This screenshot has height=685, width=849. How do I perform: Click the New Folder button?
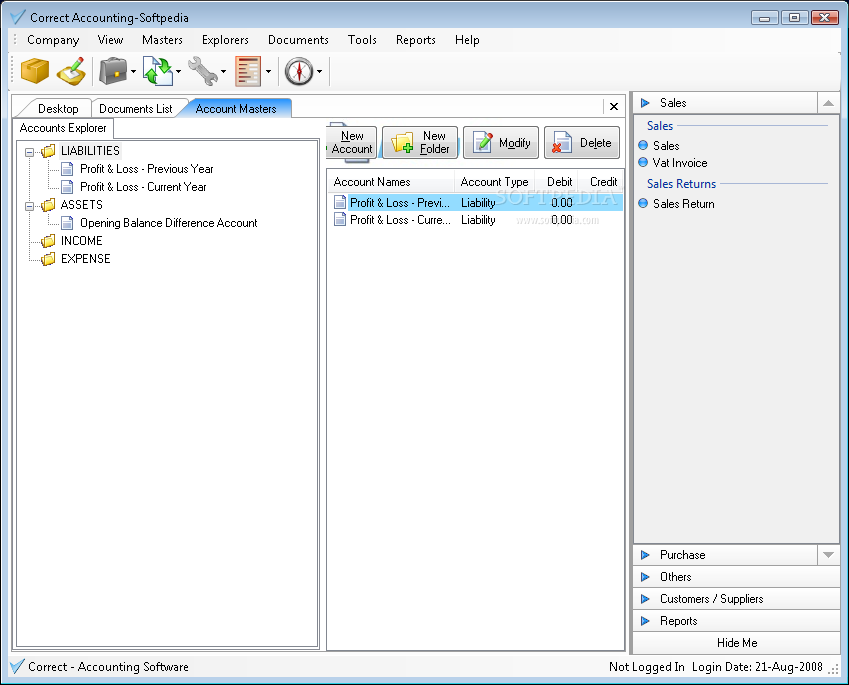click(420, 142)
